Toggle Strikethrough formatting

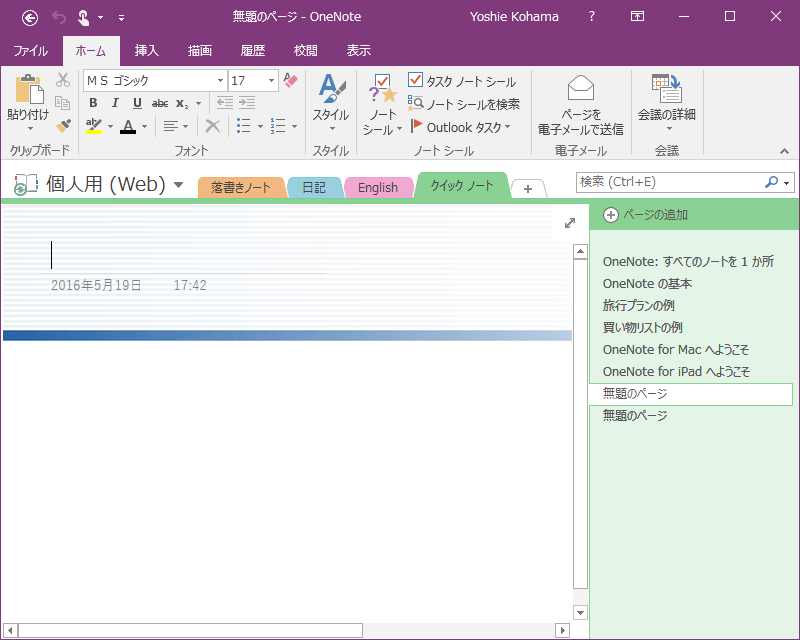click(x=160, y=103)
